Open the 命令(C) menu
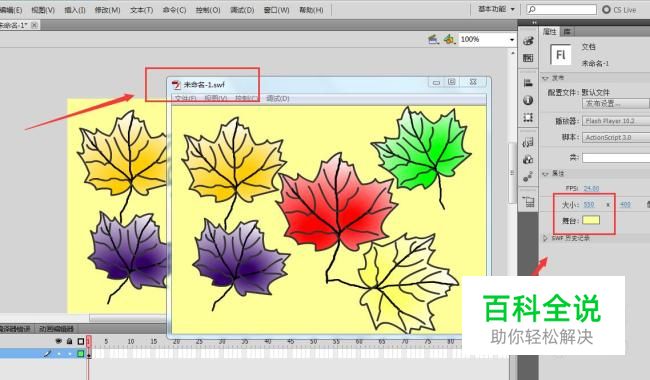The width and height of the screenshot is (650, 380). [174, 10]
